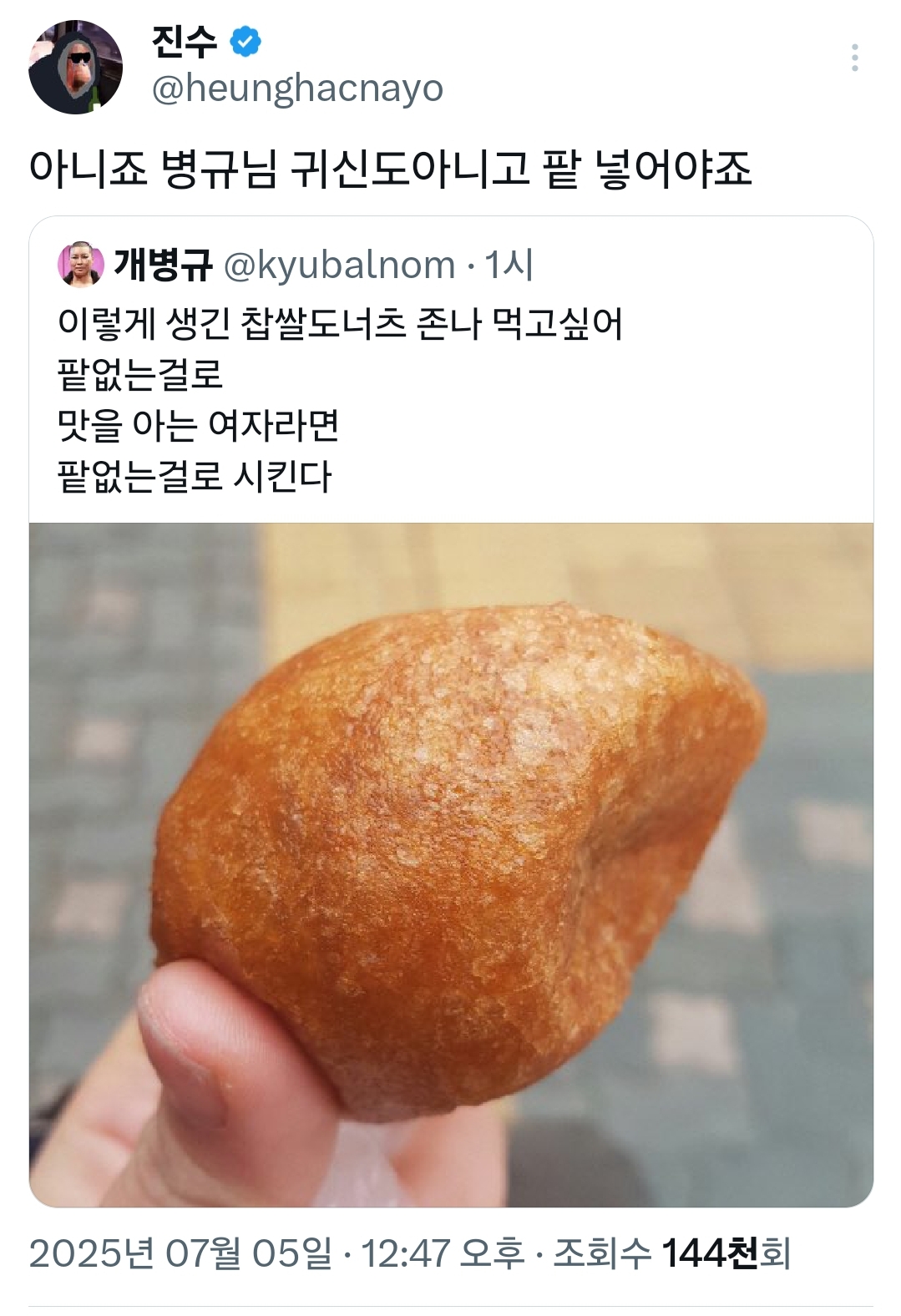
Task: Click the posting time 12:47 오후
Action: coord(443,1253)
